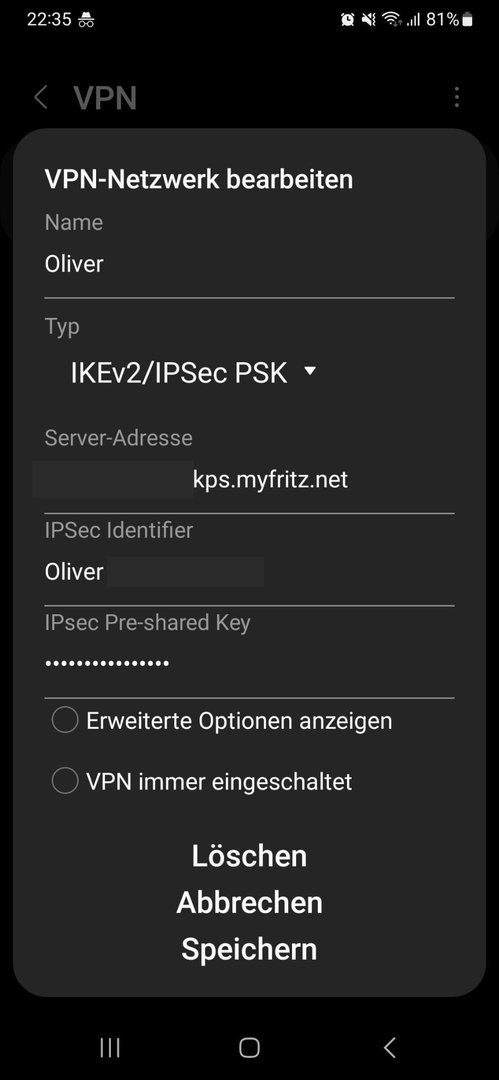Tap the dropdown arrow beside the VPN type
499x1080 pixels.
(309, 371)
